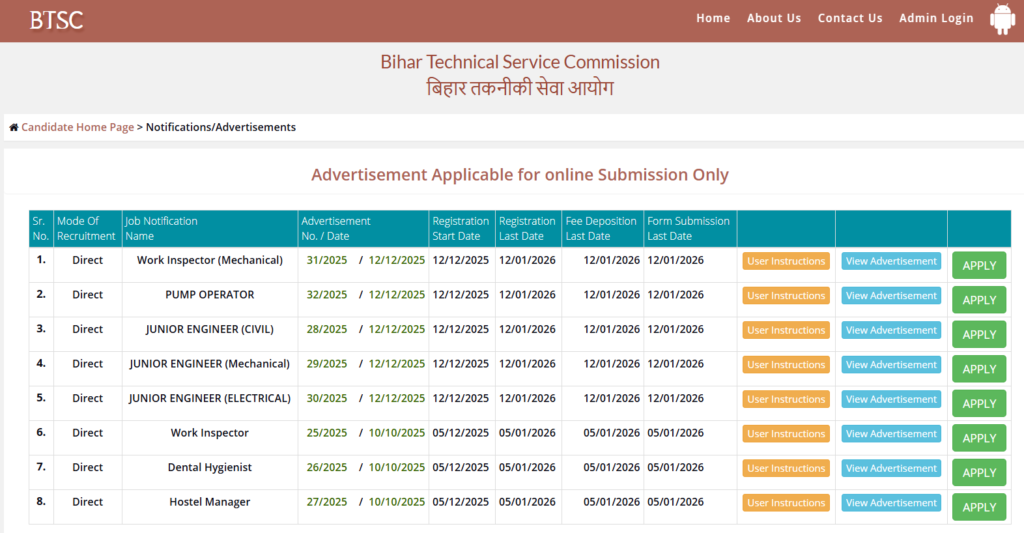Click the Job Notification Name column header

[161, 229]
